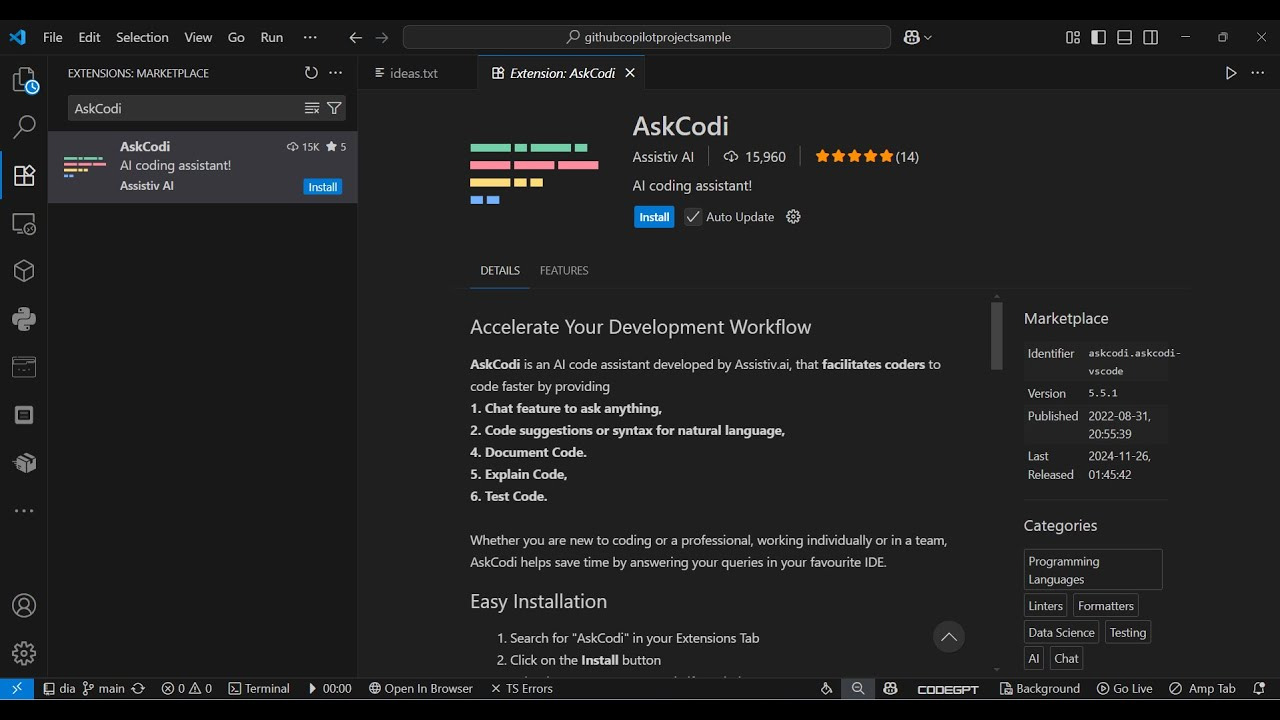This screenshot has height=720, width=1280.
Task: Toggle the secondary side bar
Action: coord(1151,37)
